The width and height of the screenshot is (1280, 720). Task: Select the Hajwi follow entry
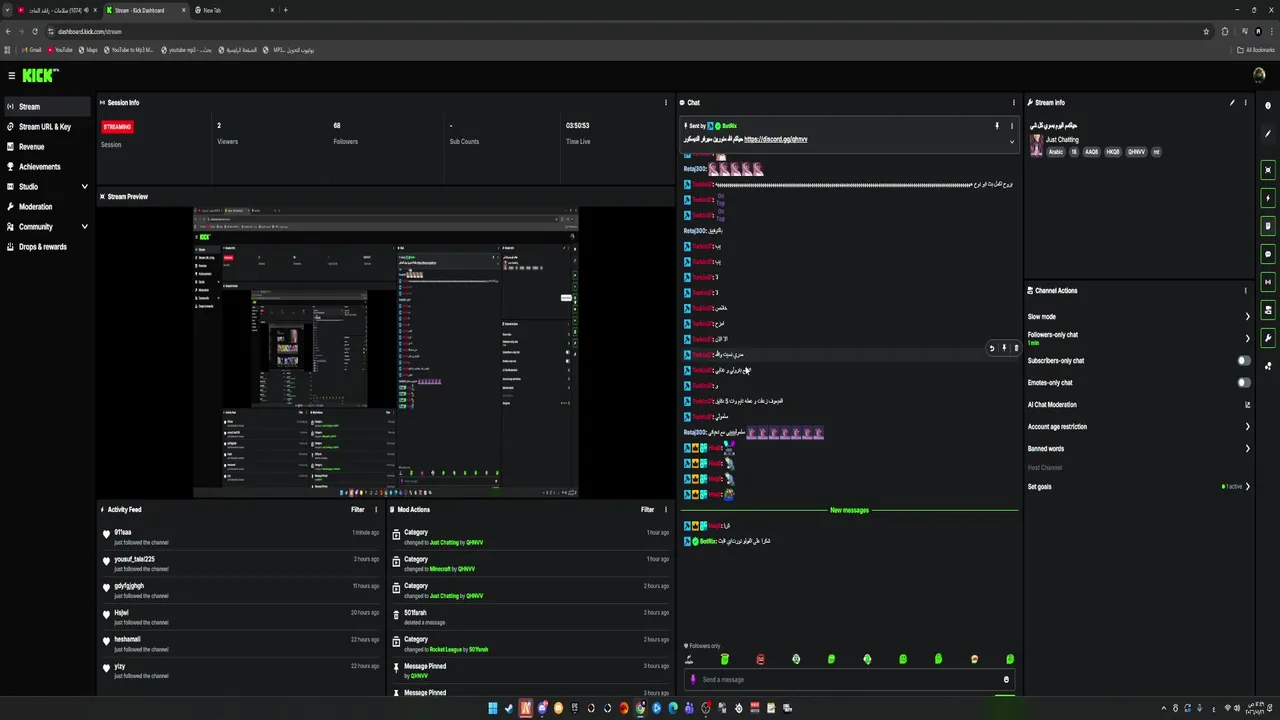240,616
